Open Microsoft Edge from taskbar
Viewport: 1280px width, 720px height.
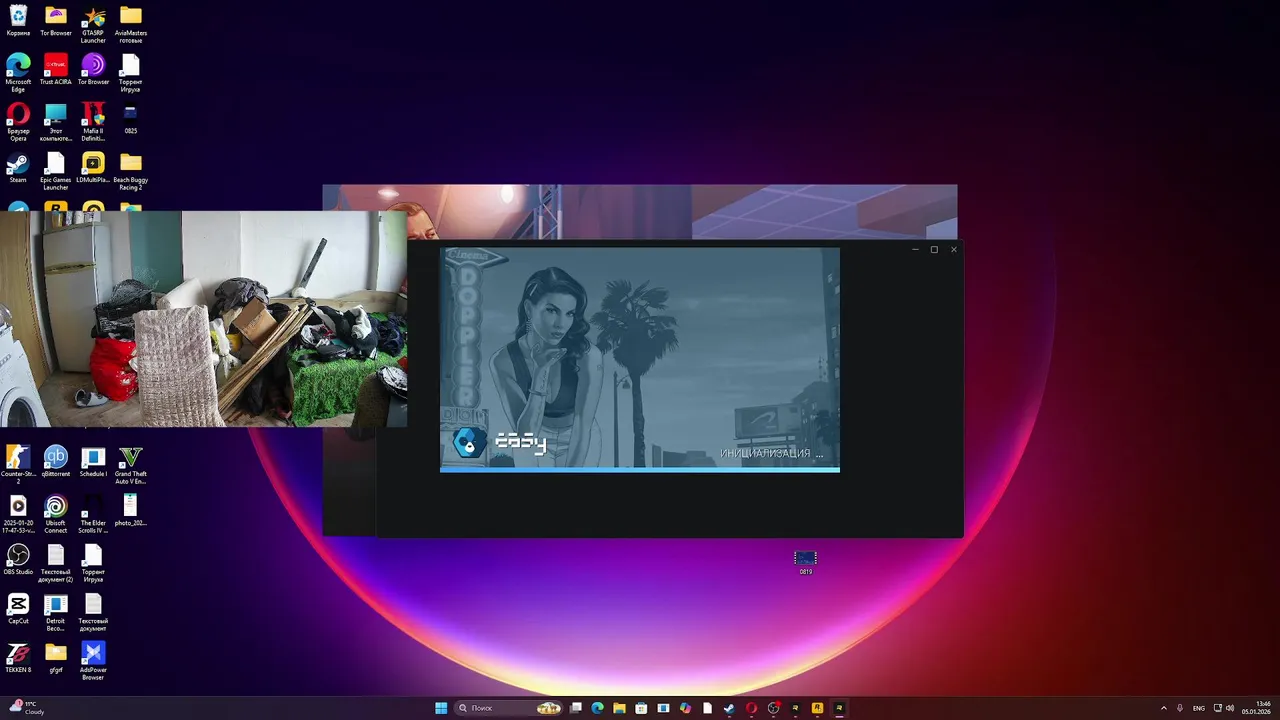(597, 708)
